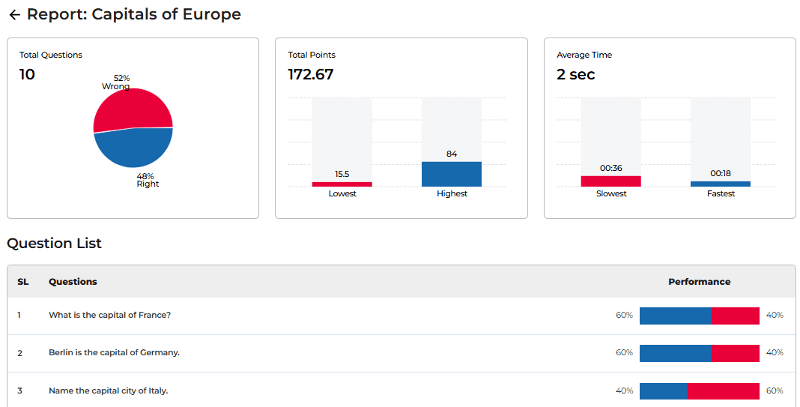Click the back arrow beside Report title

click(14, 15)
